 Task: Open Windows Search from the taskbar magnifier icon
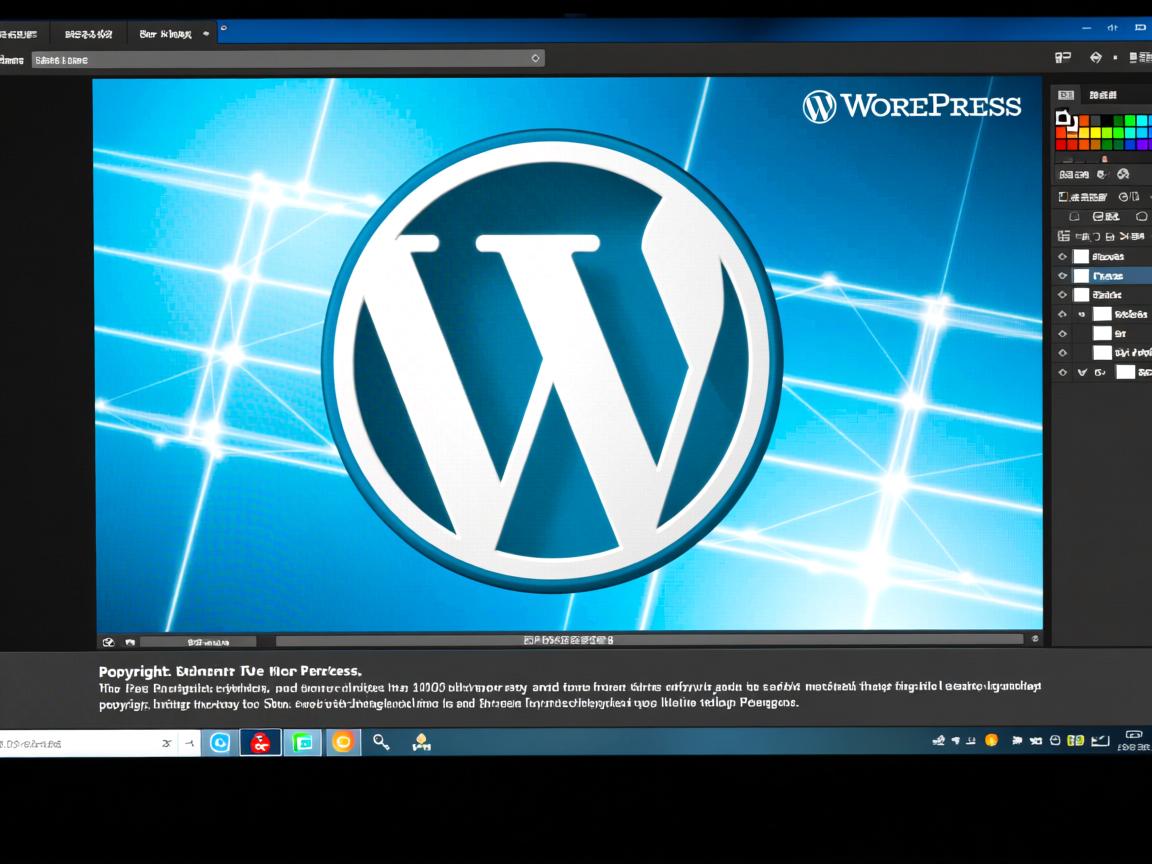click(x=381, y=742)
